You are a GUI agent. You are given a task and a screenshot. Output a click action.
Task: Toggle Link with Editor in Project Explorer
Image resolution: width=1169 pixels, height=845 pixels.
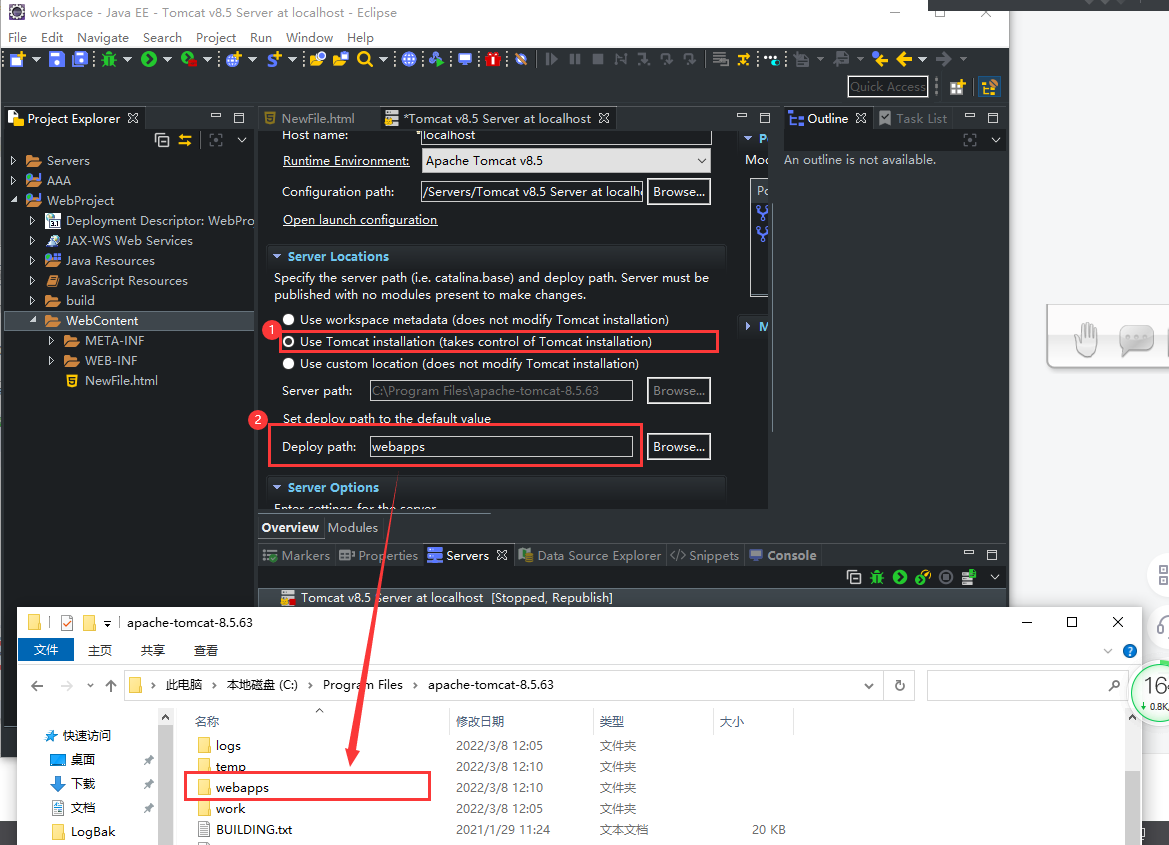[x=185, y=139]
